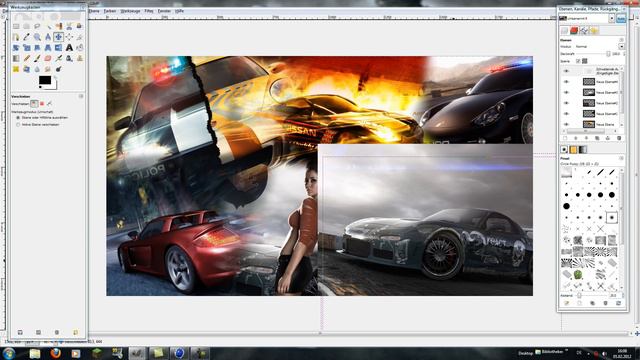The image size is (640, 360).
Task: Open the Fenster menu
Action: pyautogui.click(x=164, y=11)
